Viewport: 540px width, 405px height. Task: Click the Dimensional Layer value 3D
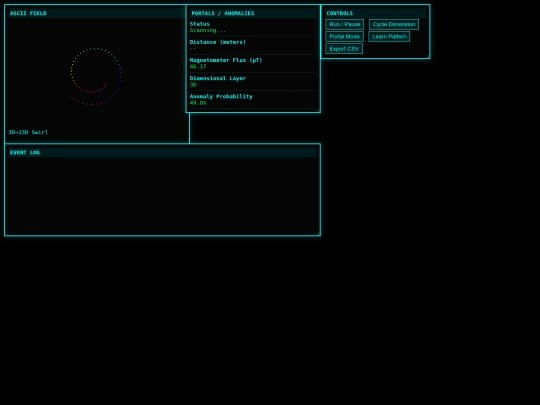(x=193, y=85)
